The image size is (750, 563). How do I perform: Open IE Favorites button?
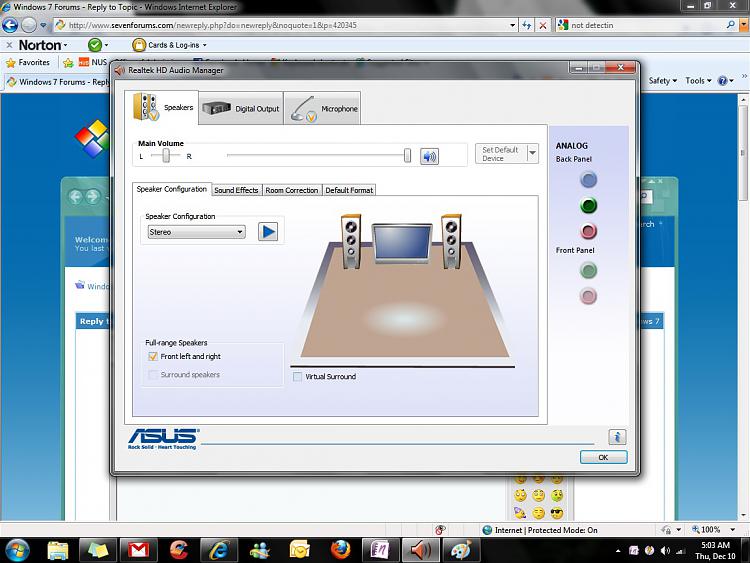pos(28,63)
